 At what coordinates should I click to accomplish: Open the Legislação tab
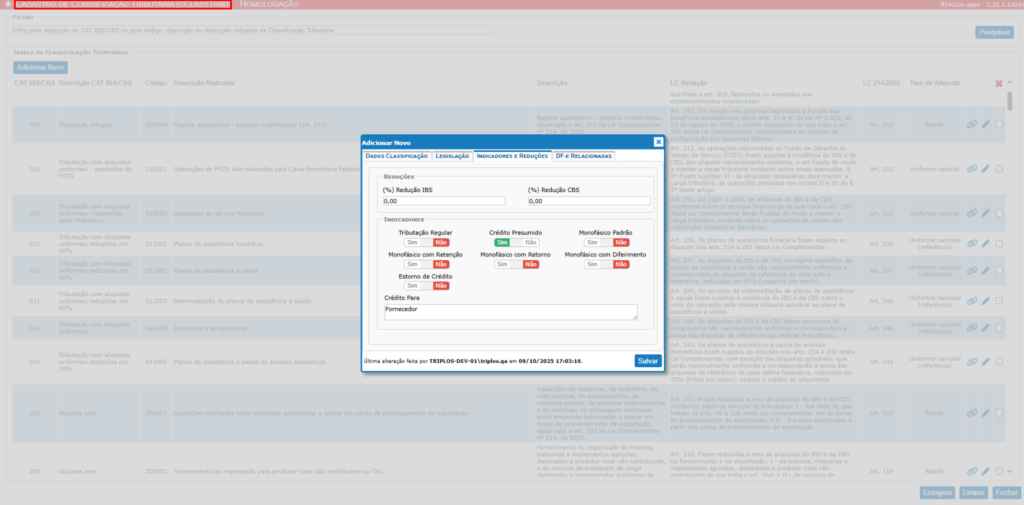tap(452, 156)
